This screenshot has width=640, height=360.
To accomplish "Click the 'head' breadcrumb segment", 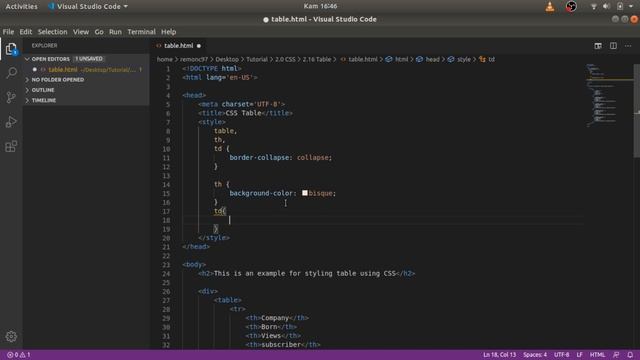I will click(432, 60).
